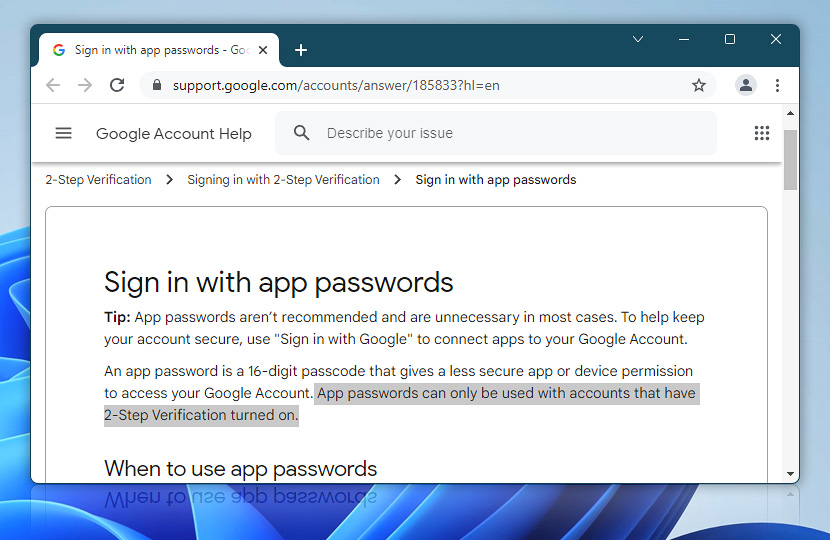The width and height of the screenshot is (830, 540).
Task: Maximize the Chrome window
Action: click(x=730, y=39)
